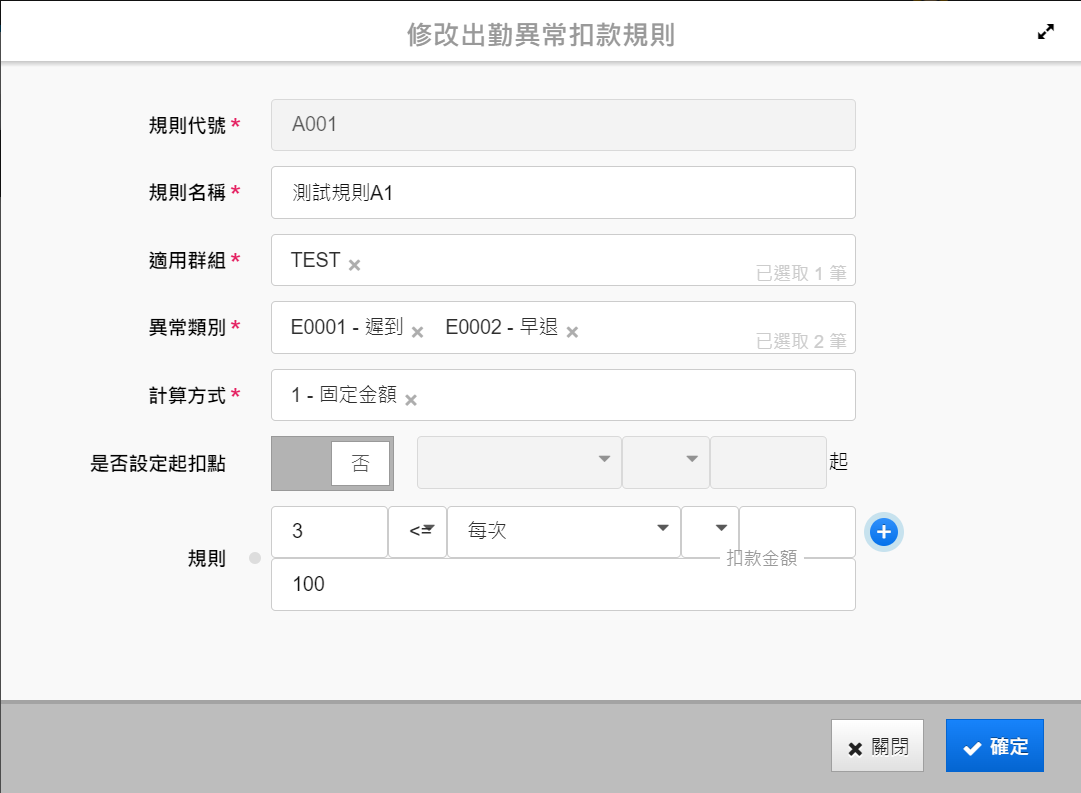
Task: Clear the 固定金額 calculation method
Action: pos(410,400)
